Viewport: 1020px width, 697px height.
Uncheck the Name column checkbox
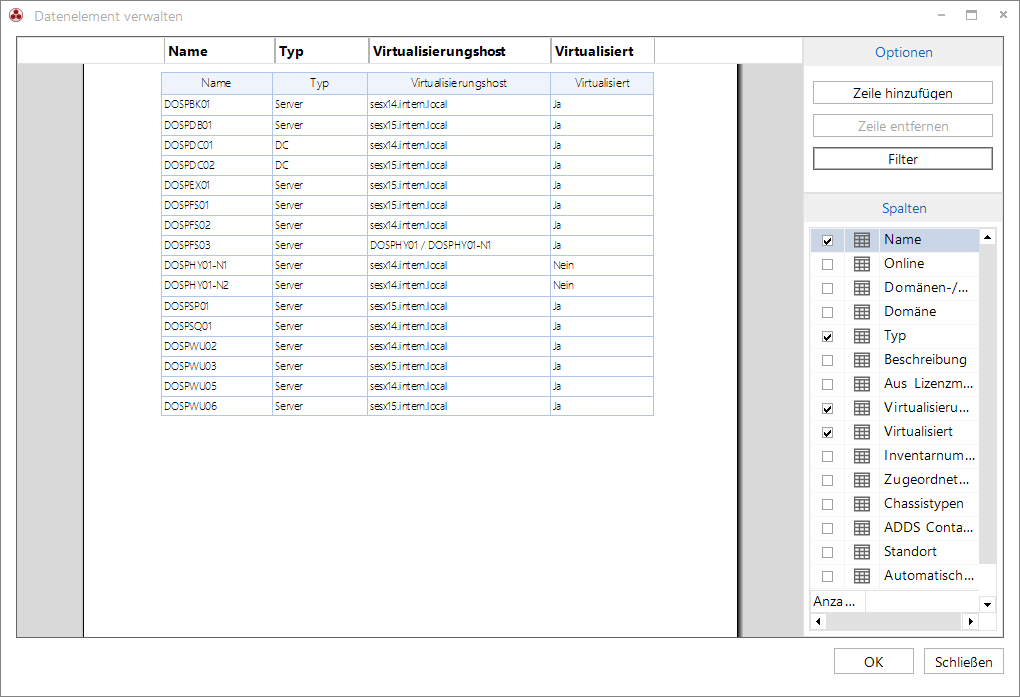827,241
